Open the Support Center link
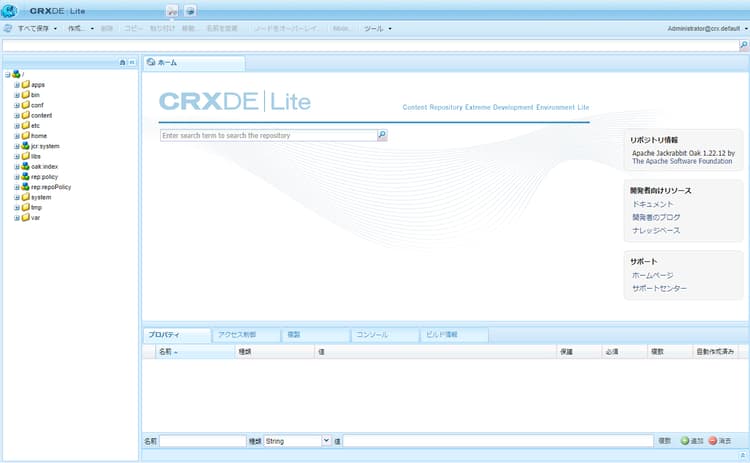750x463 pixels. [659, 288]
